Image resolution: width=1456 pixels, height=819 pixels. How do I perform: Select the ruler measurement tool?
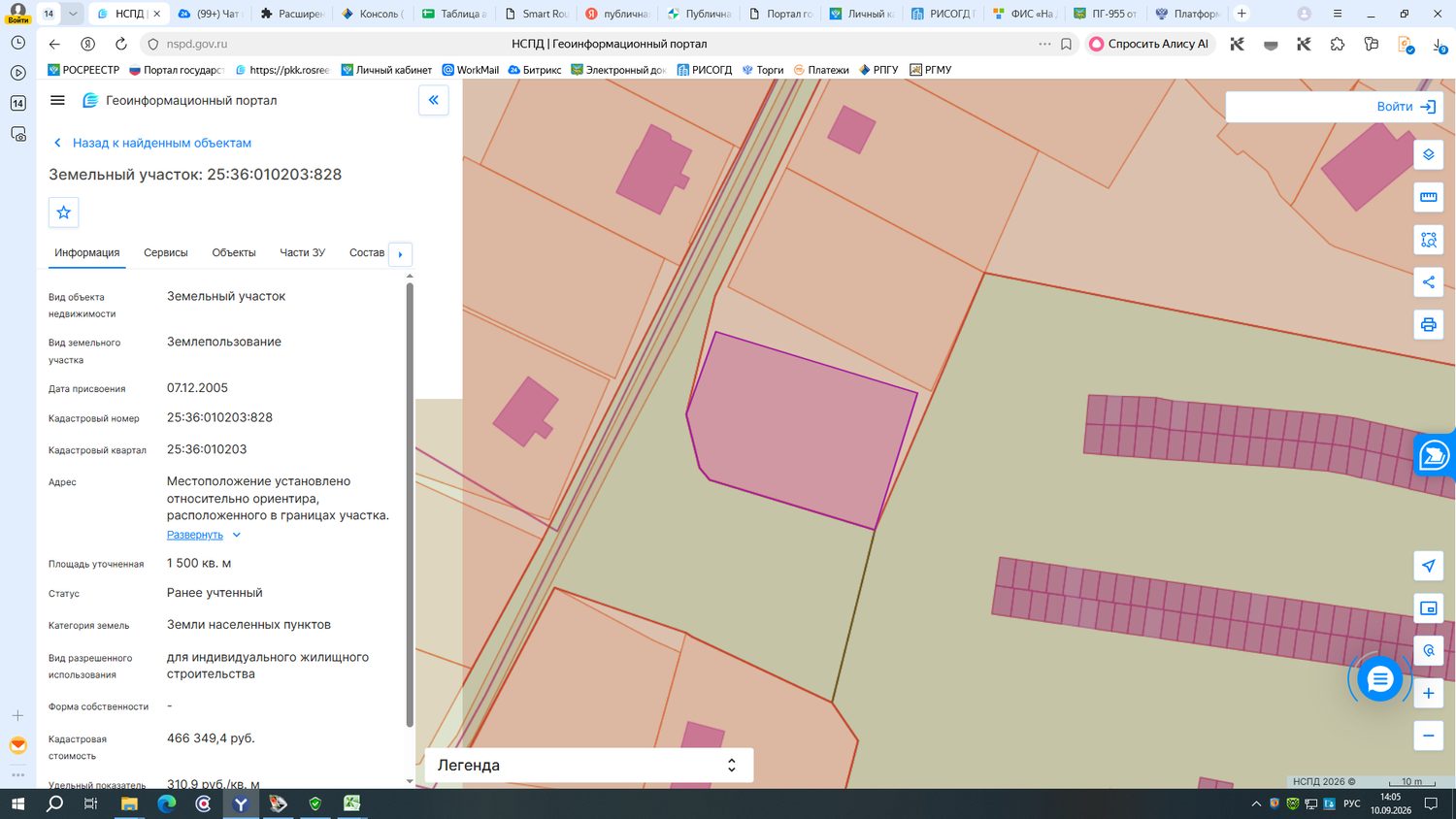click(x=1428, y=197)
